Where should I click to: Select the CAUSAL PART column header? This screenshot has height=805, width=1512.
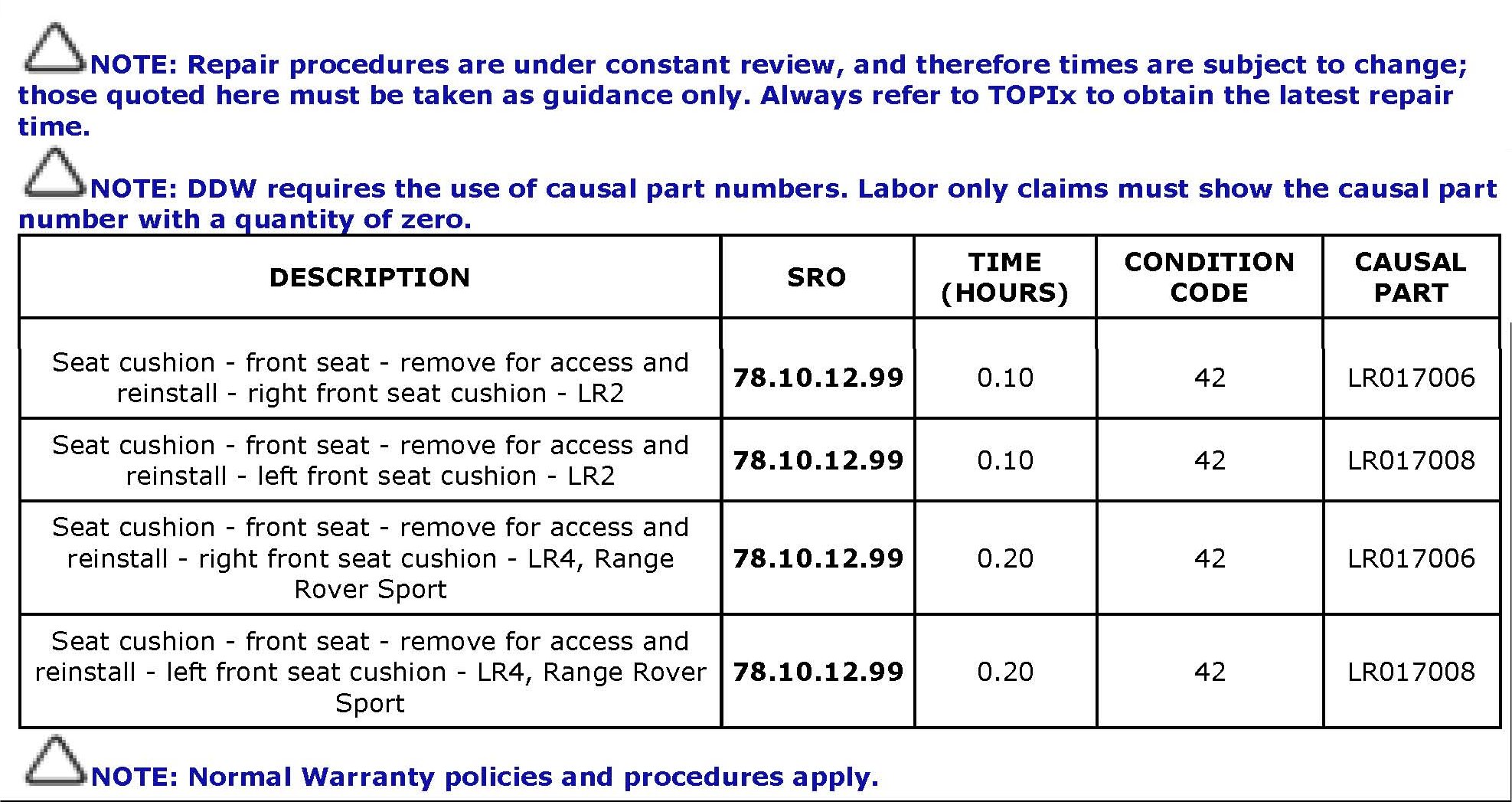(x=1410, y=277)
